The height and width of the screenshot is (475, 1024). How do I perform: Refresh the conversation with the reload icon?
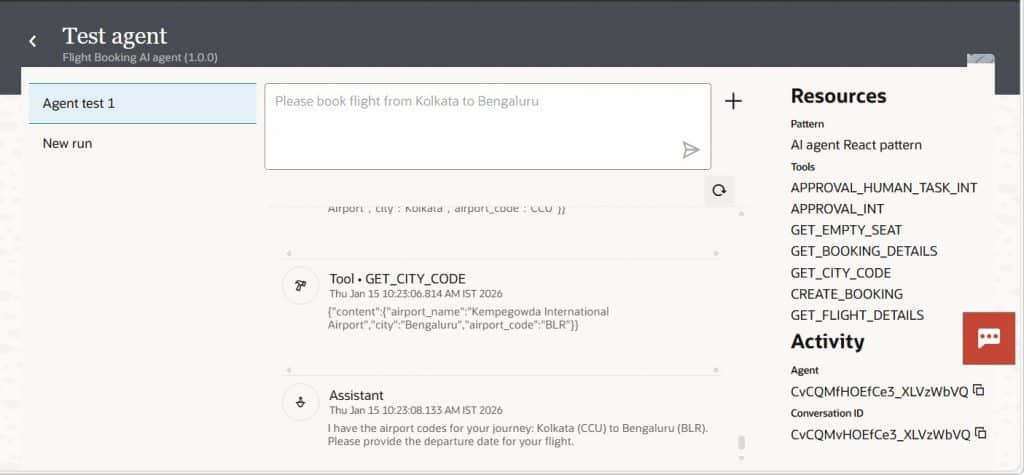pyautogui.click(x=719, y=190)
